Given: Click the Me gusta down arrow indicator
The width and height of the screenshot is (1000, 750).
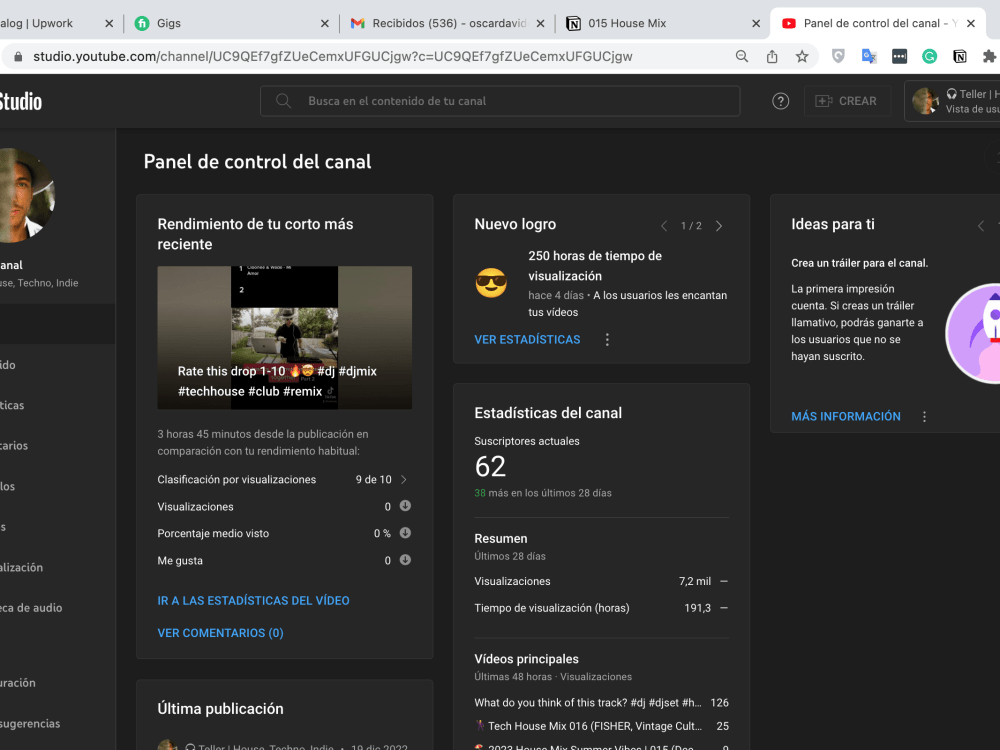Looking at the screenshot, I should (405, 560).
